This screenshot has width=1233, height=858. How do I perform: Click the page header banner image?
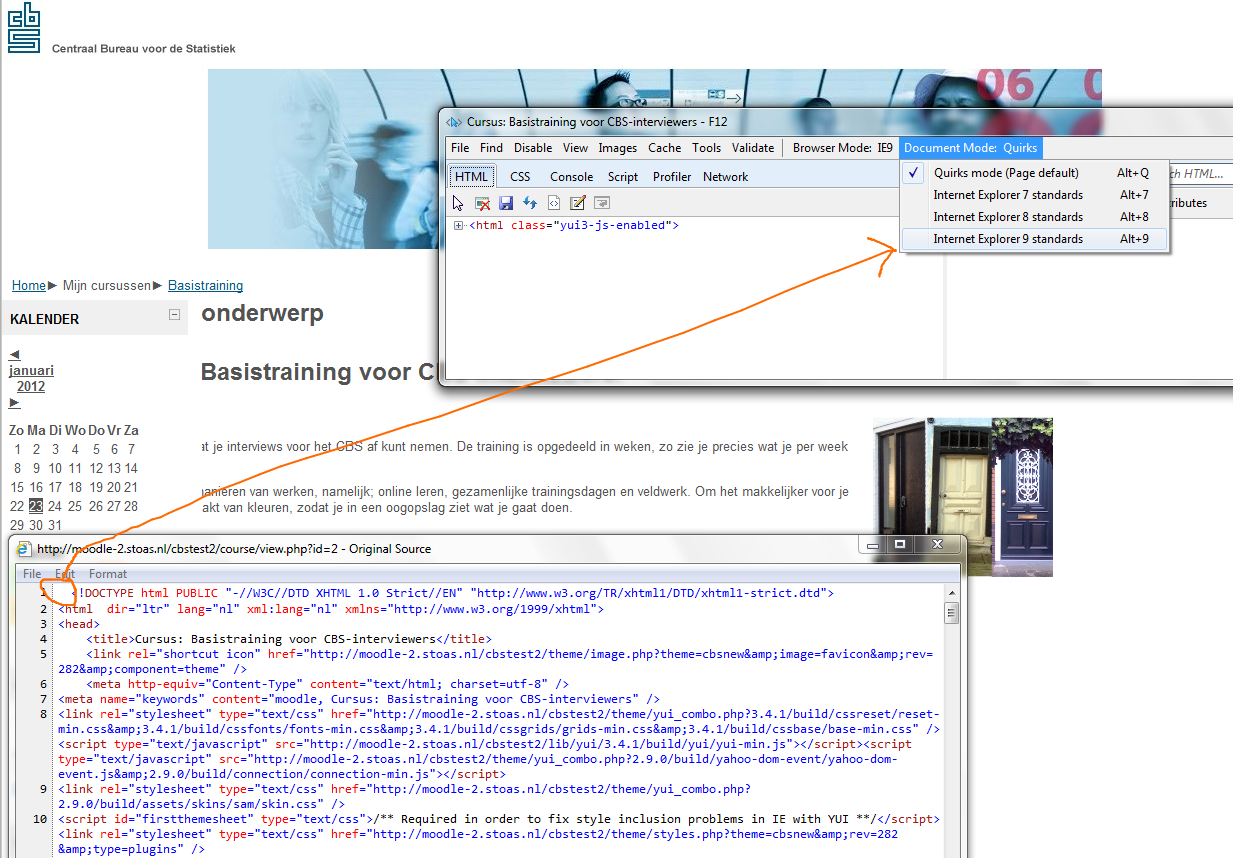coord(655,159)
